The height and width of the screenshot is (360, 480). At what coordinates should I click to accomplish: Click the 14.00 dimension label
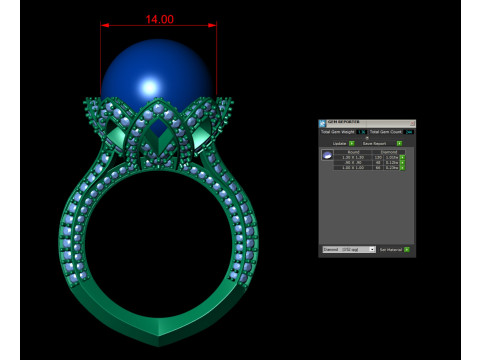click(159, 19)
